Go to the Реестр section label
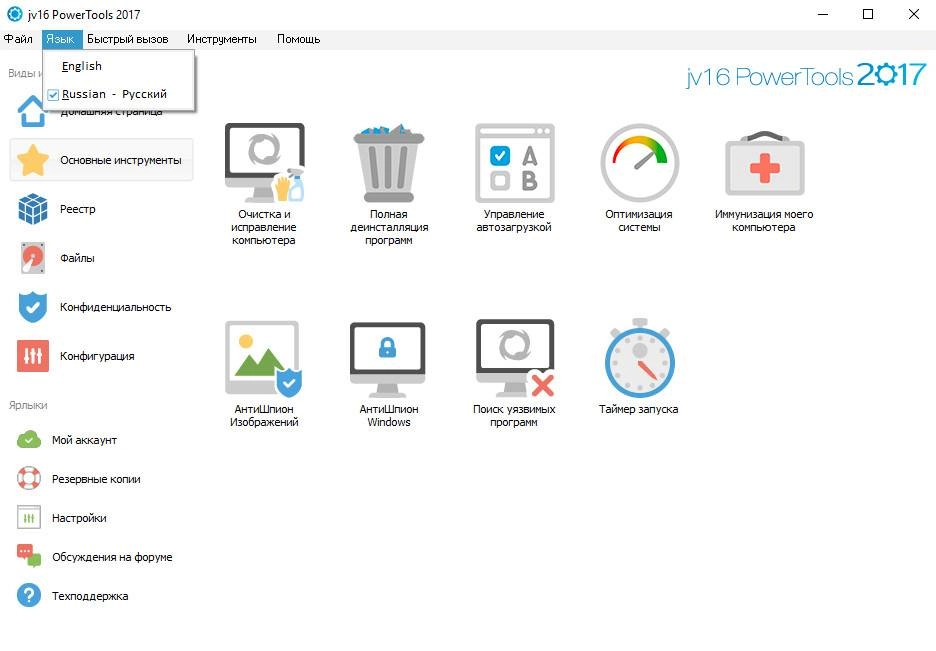 tap(78, 209)
